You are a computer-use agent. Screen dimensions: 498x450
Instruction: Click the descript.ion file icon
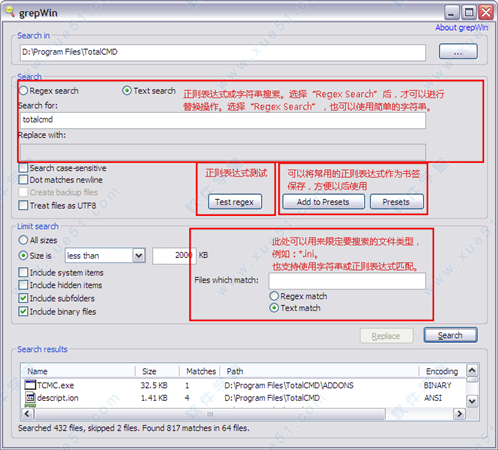pos(30,397)
